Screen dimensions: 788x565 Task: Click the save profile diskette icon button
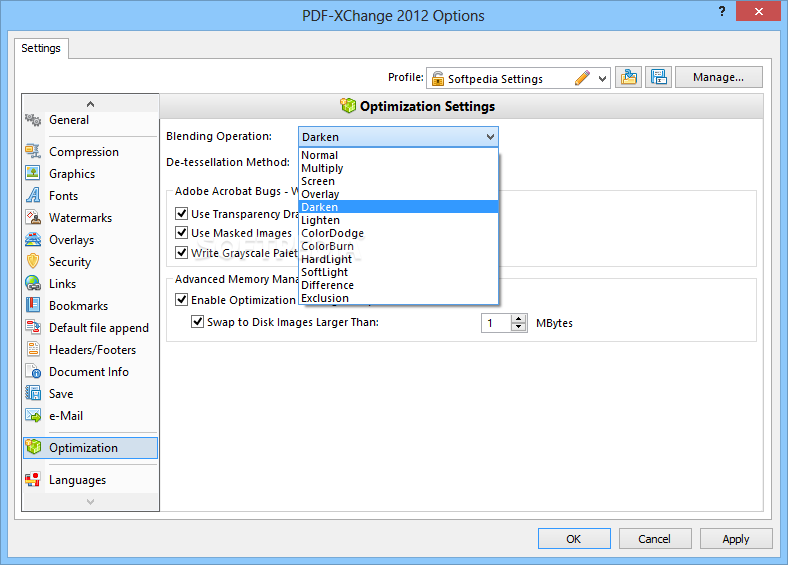658,77
